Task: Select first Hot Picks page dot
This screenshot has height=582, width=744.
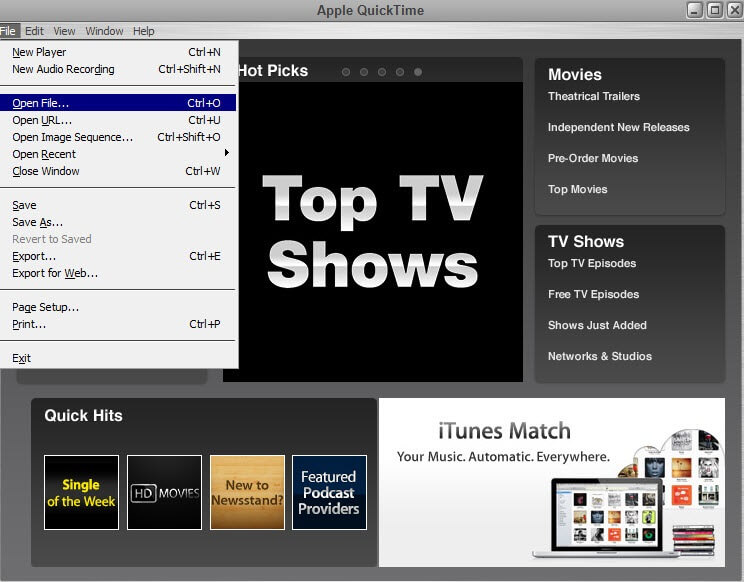Action: (x=346, y=72)
